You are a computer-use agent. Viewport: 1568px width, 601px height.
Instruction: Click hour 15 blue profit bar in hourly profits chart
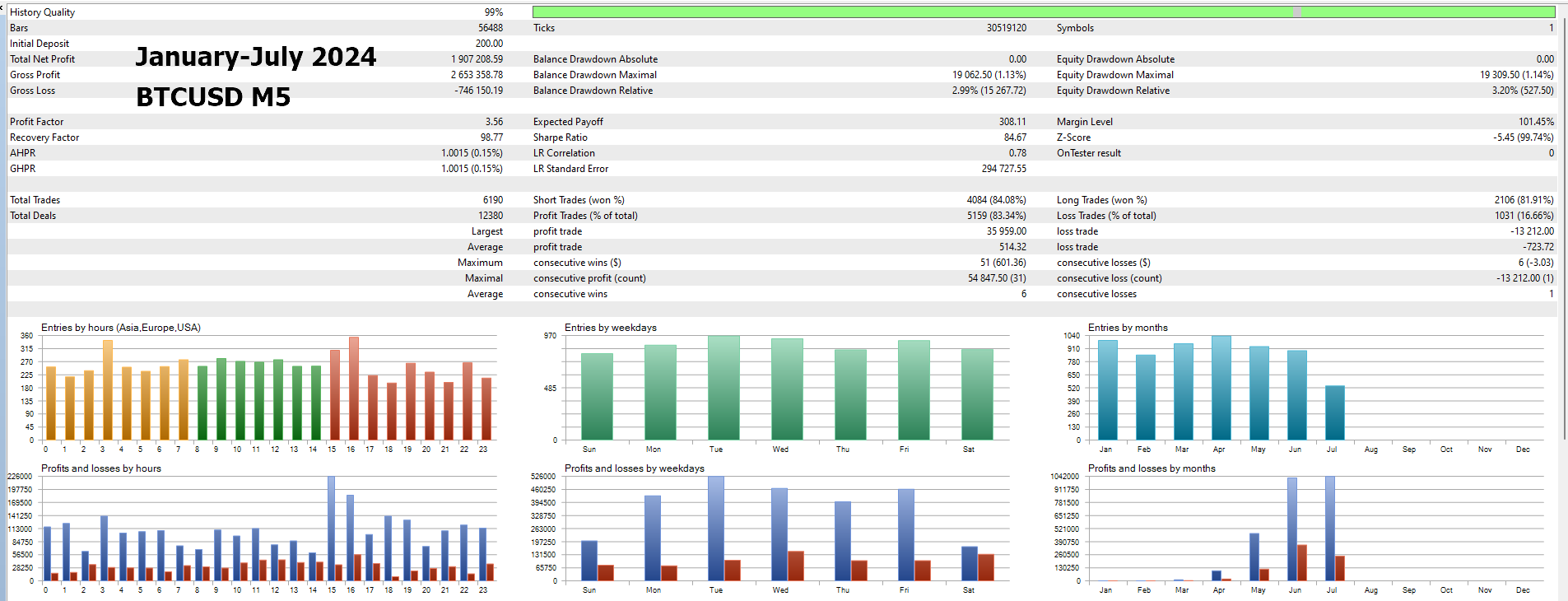(x=332, y=529)
